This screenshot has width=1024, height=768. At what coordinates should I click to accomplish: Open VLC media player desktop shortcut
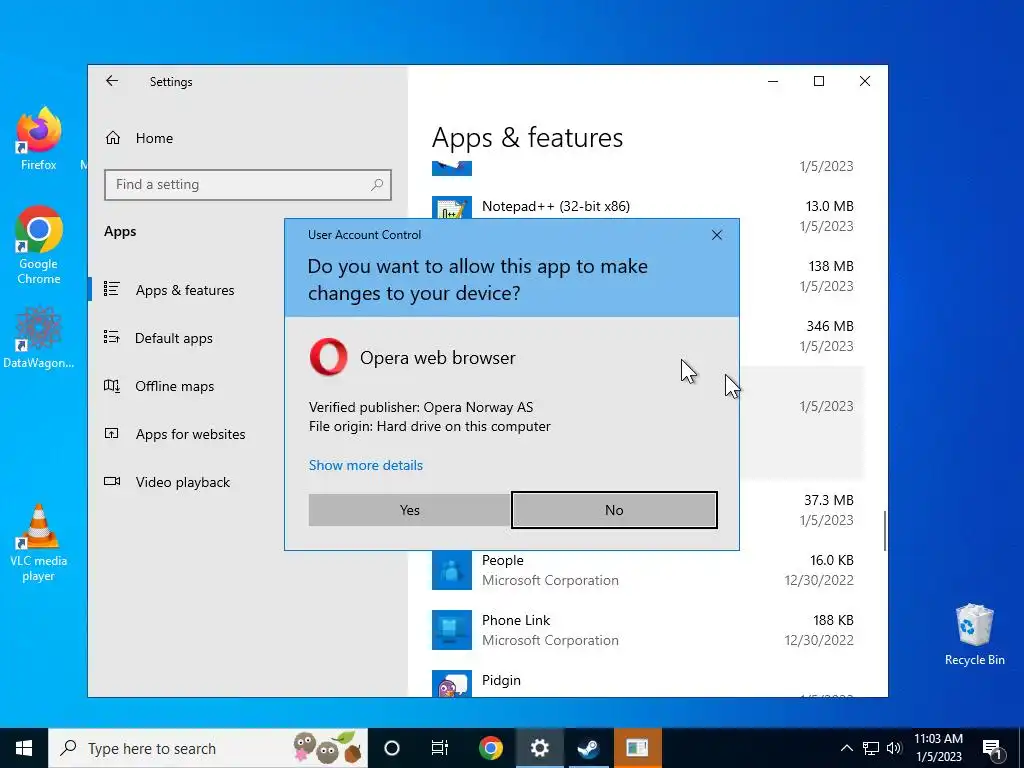coord(39,543)
